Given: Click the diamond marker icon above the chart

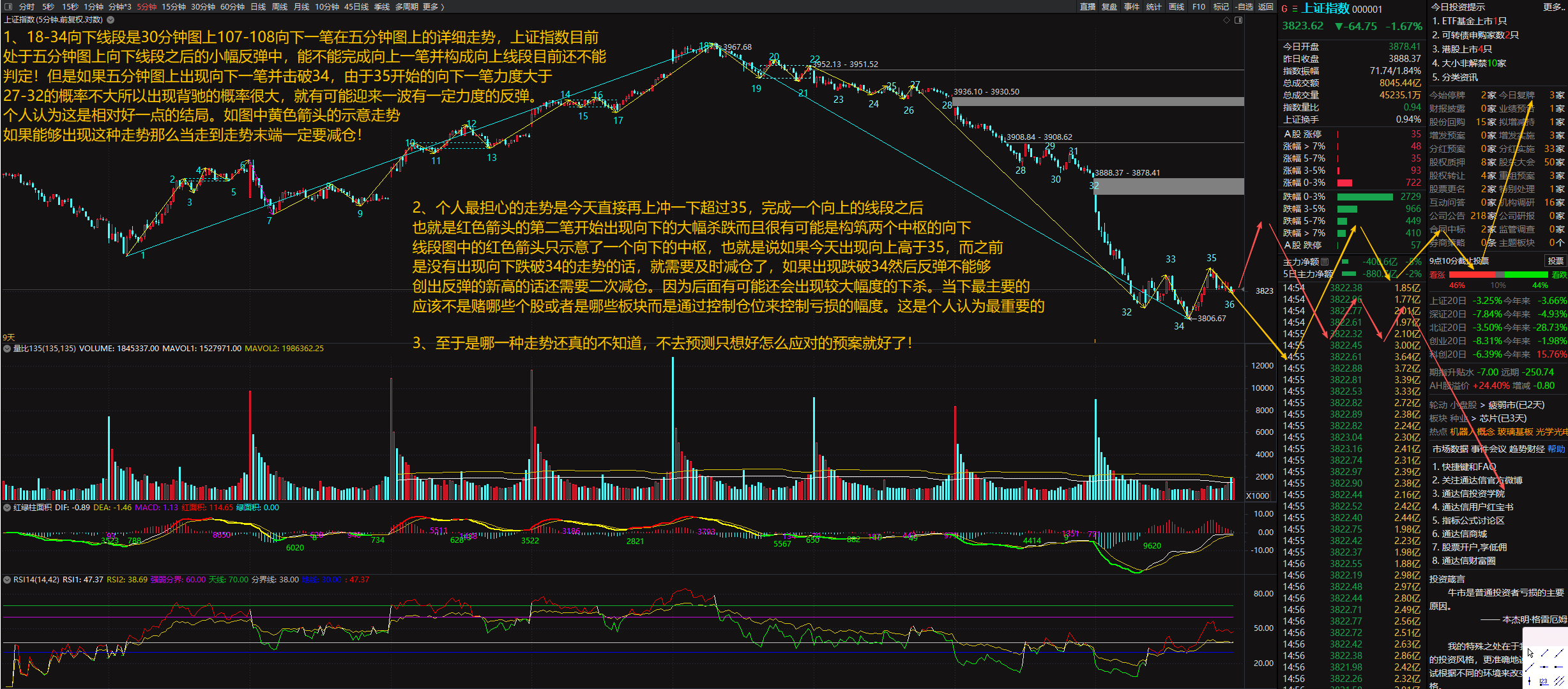Looking at the screenshot, I should 1226,20.
